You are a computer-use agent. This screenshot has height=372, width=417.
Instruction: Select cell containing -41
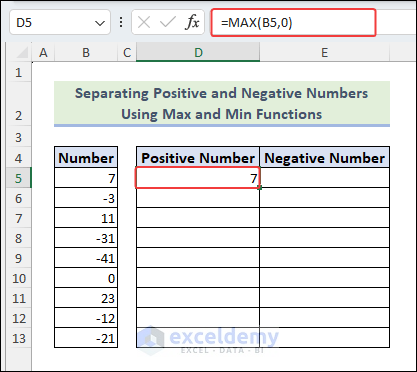point(86,258)
